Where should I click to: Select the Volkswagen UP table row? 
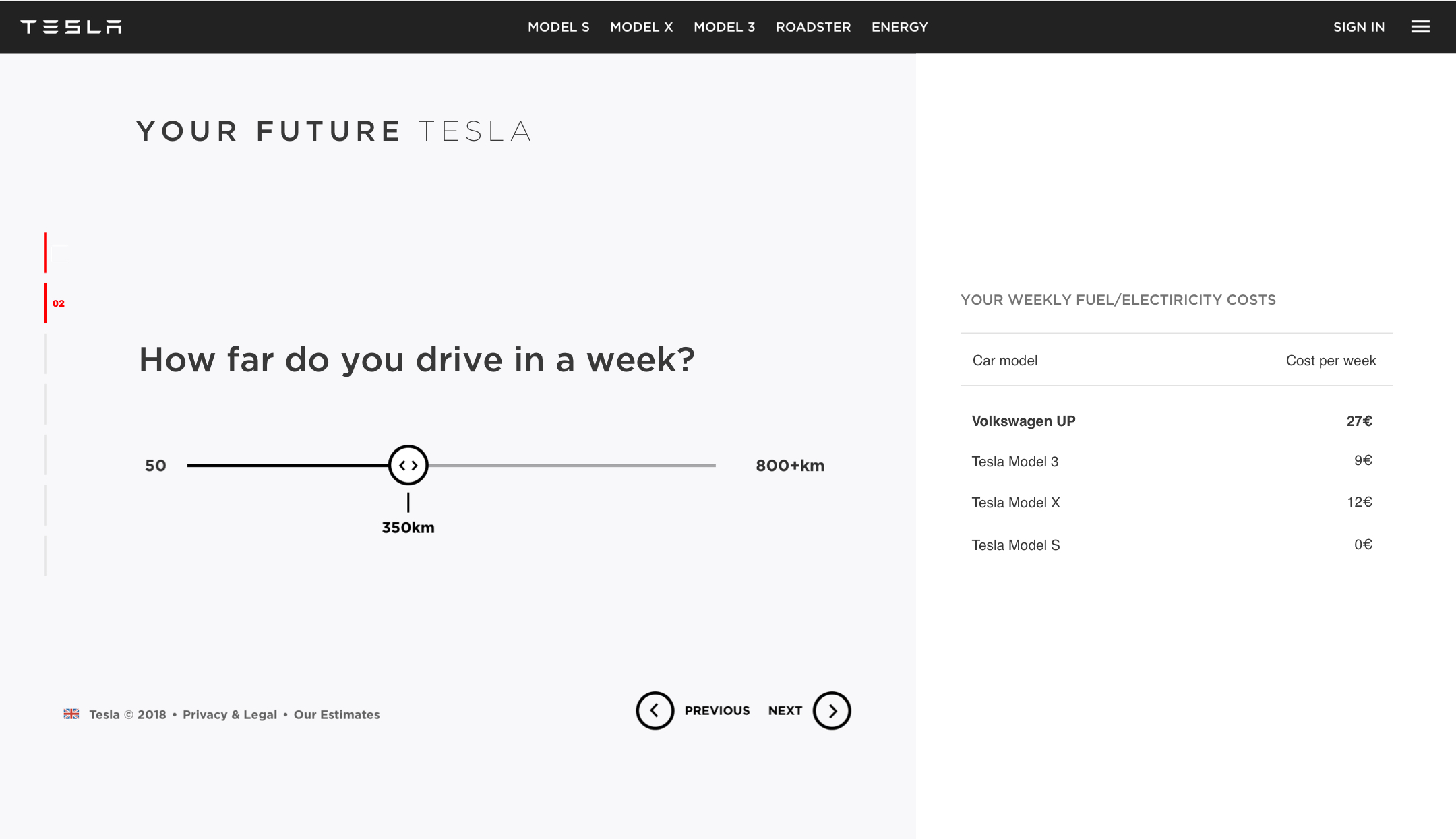point(1176,421)
